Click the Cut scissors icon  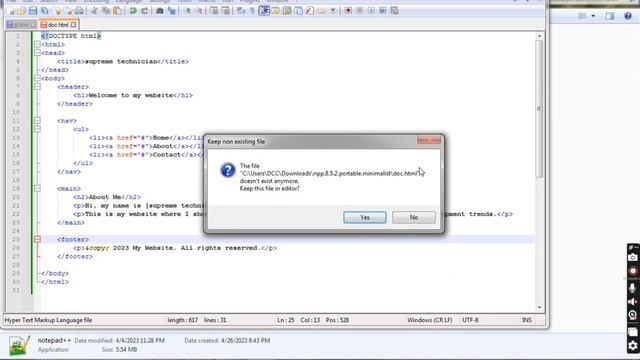[94, 11]
